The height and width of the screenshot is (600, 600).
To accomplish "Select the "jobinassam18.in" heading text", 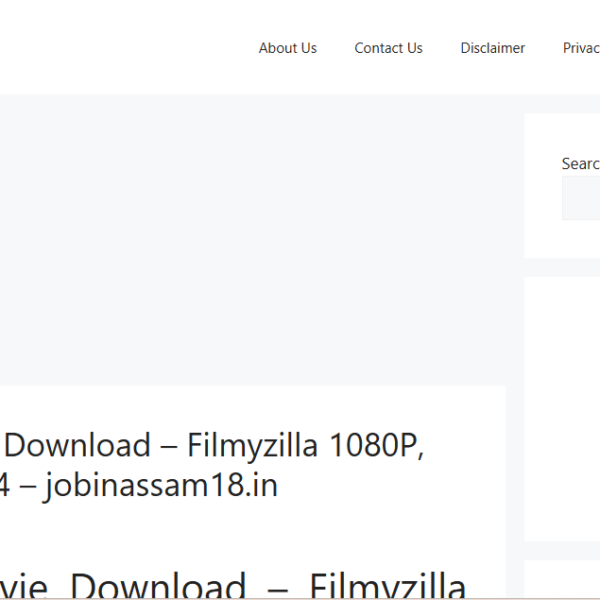I will click(161, 486).
